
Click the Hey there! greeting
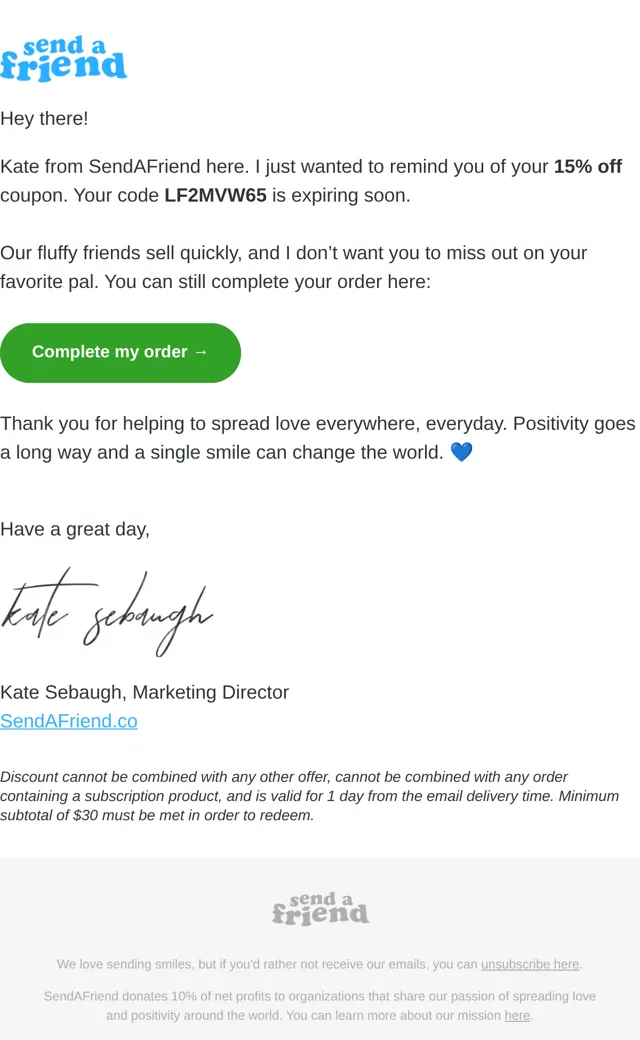44,119
